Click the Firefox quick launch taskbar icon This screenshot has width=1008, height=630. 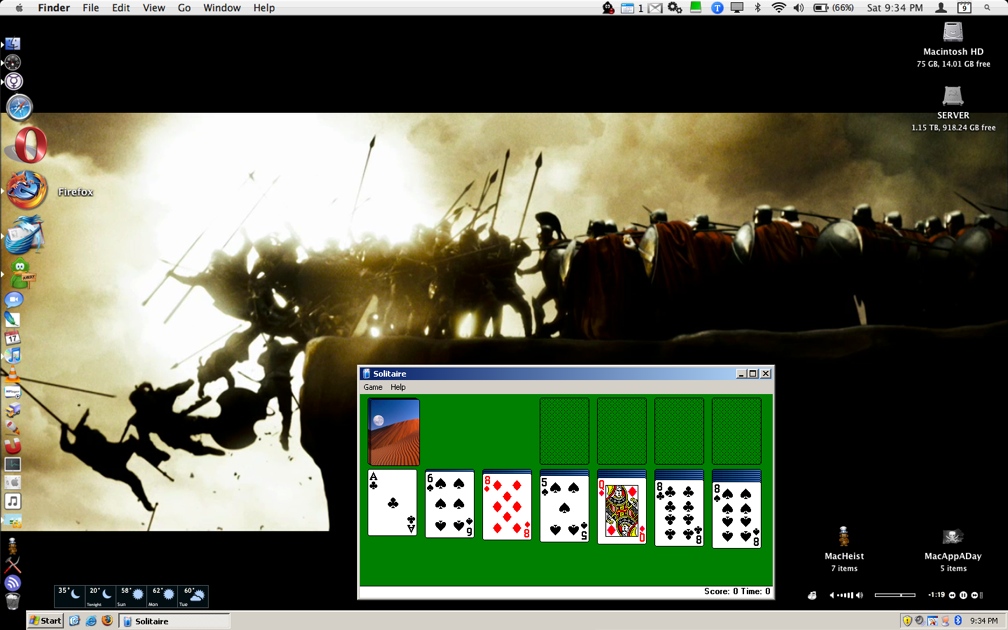coord(107,620)
